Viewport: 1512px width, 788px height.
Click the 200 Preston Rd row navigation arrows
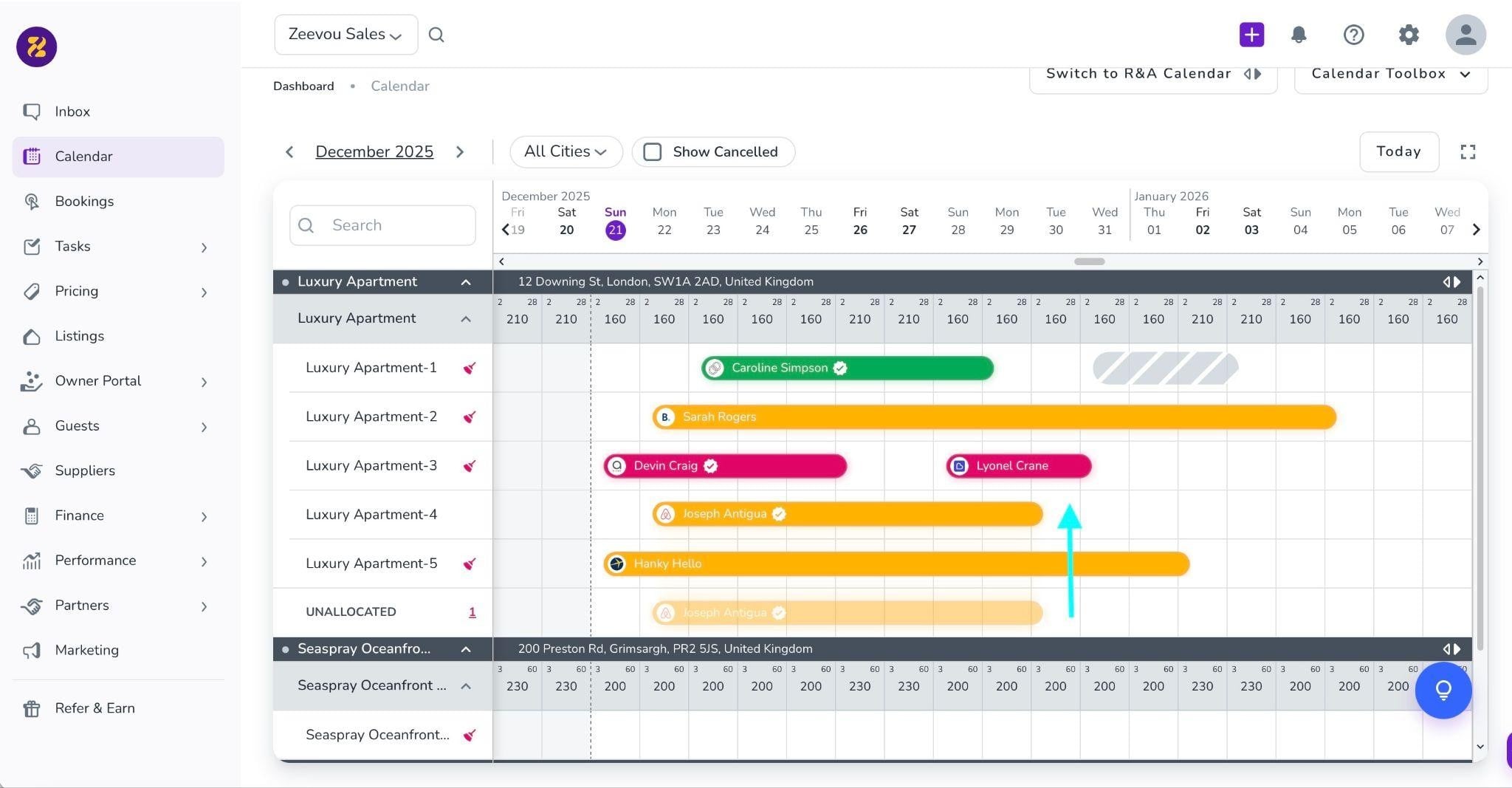[x=1451, y=649]
